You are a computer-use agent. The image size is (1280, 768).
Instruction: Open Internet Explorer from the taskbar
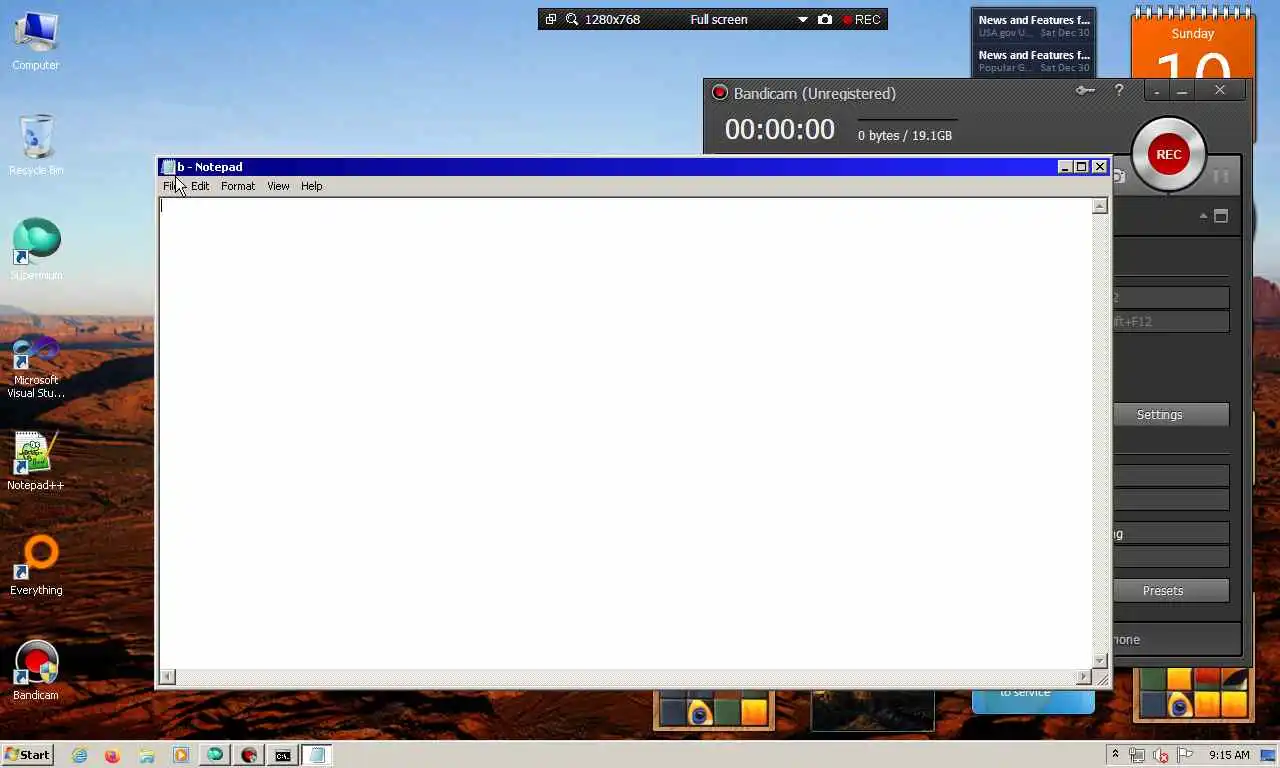coord(79,756)
